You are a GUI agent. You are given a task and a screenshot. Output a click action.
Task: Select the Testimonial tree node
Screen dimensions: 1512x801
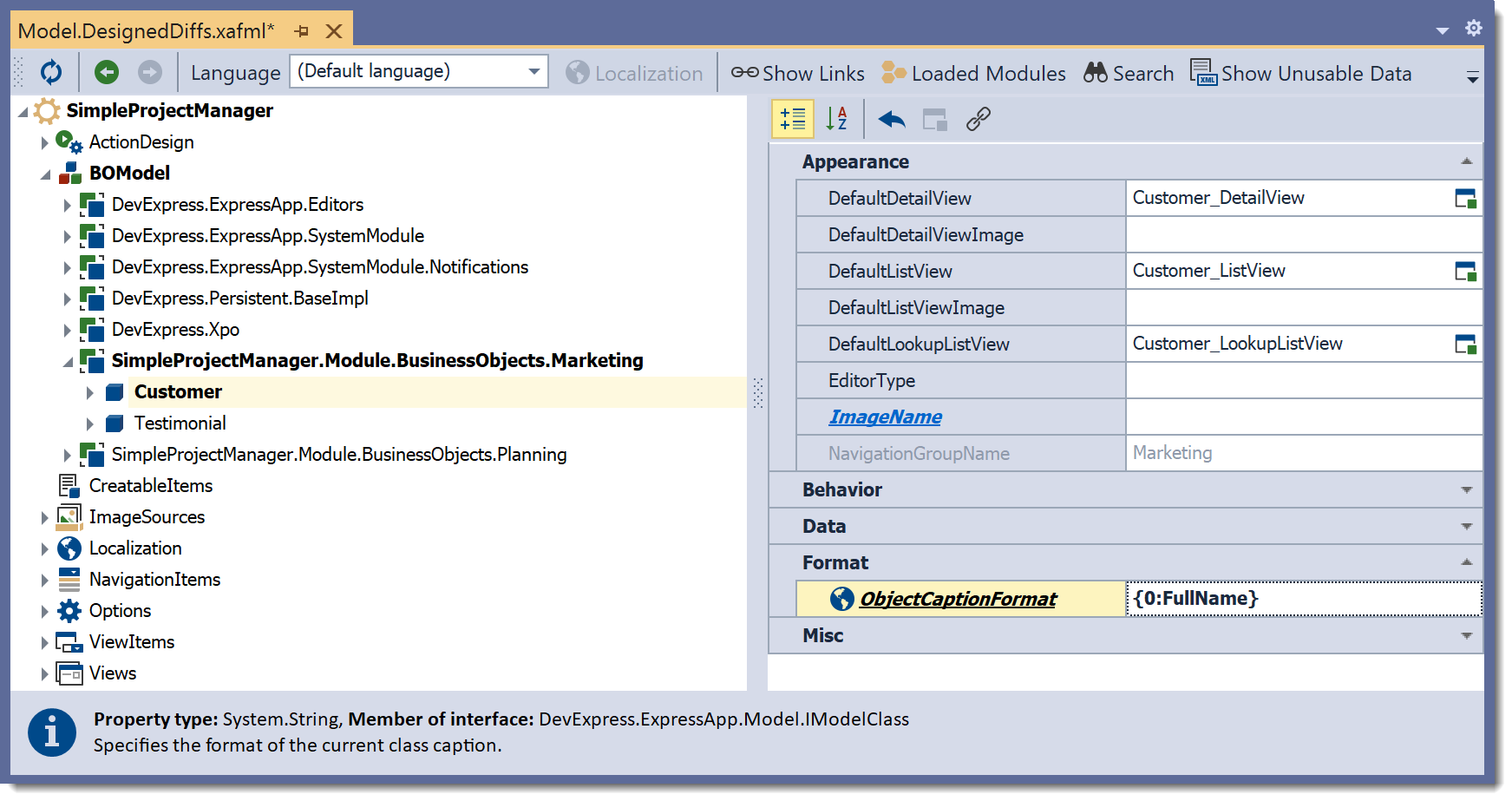180,423
